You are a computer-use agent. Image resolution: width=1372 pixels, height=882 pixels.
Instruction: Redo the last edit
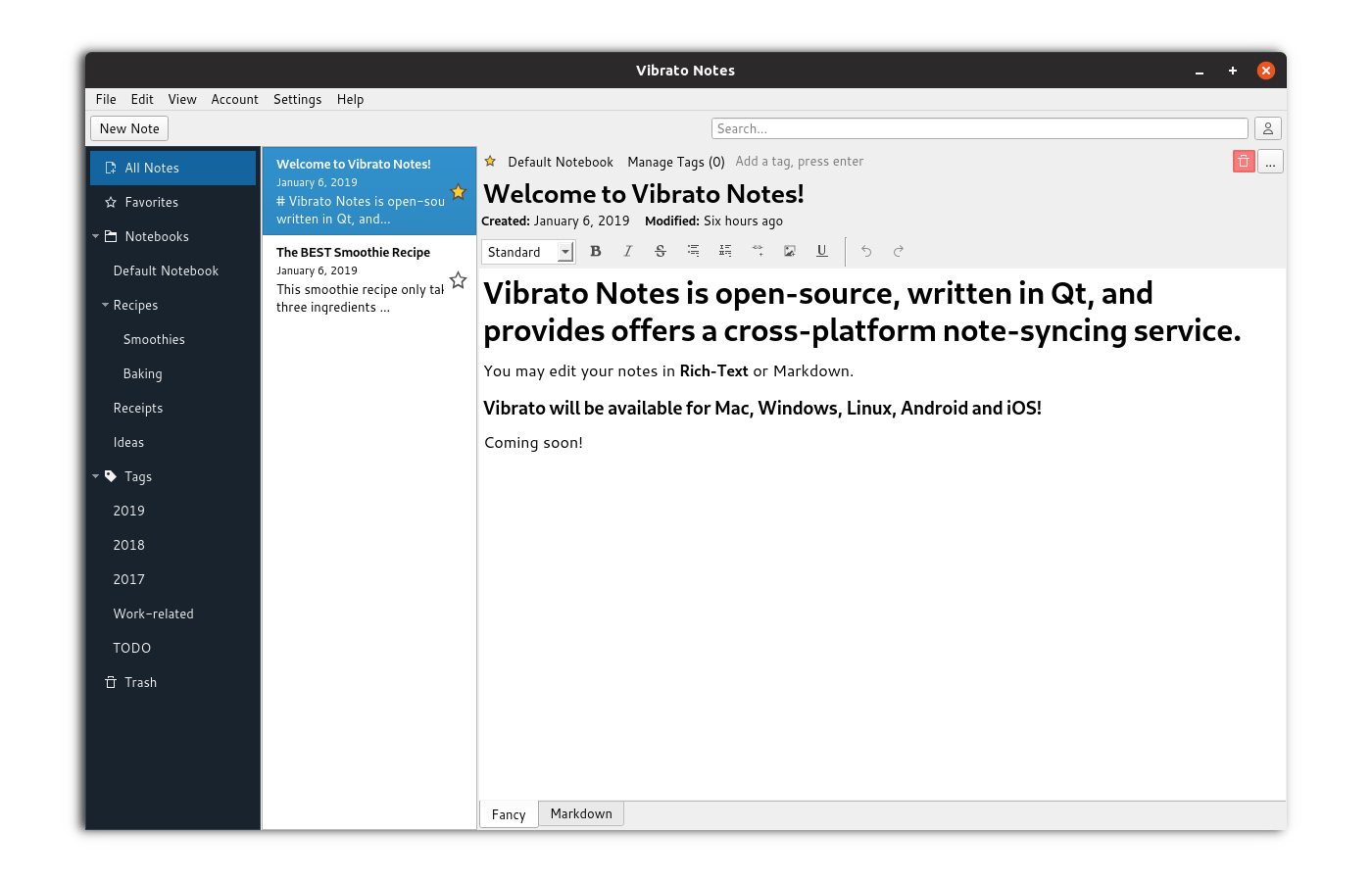pos(899,251)
